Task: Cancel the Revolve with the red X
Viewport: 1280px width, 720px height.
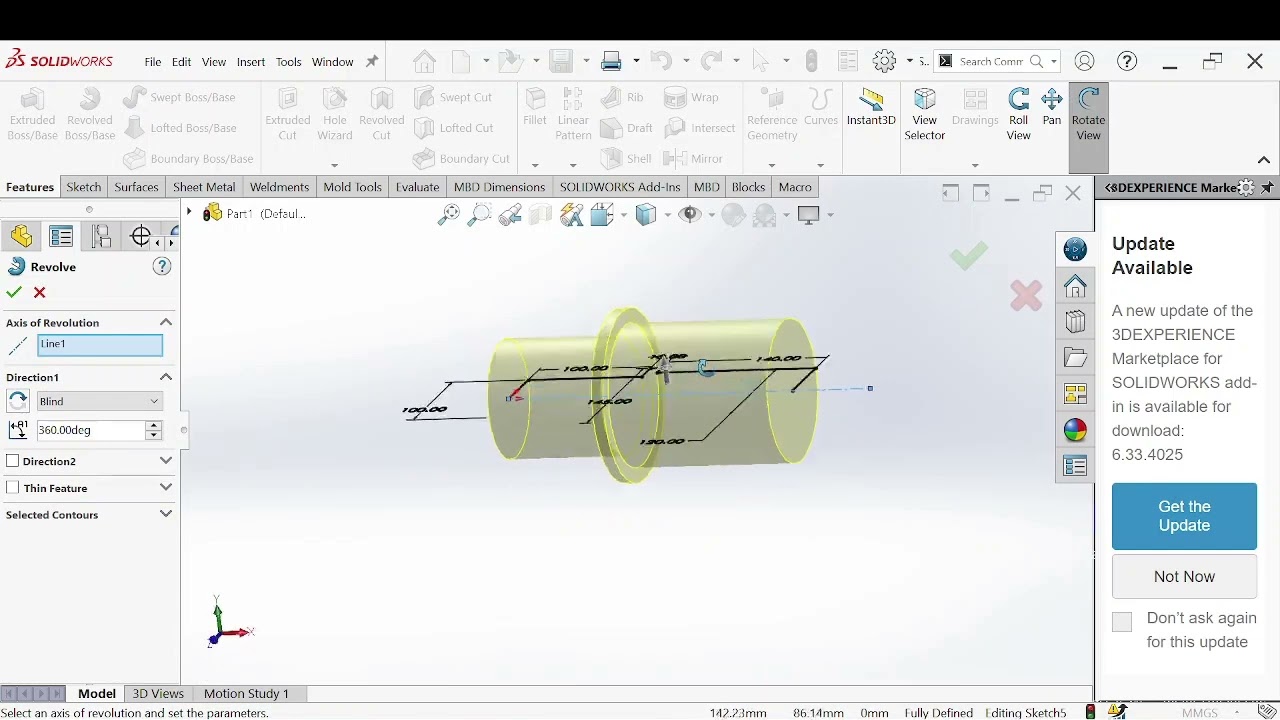Action: tap(39, 292)
